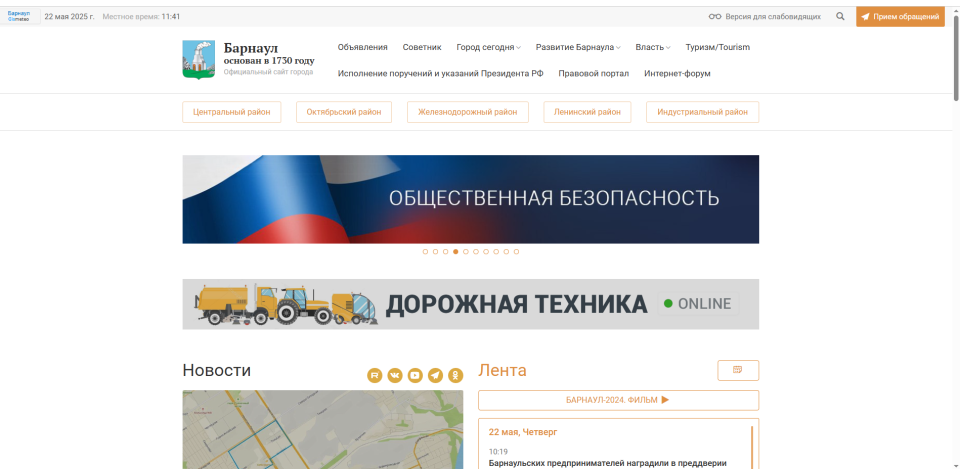Click the Barnaul coat of arms logo

(x=198, y=60)
